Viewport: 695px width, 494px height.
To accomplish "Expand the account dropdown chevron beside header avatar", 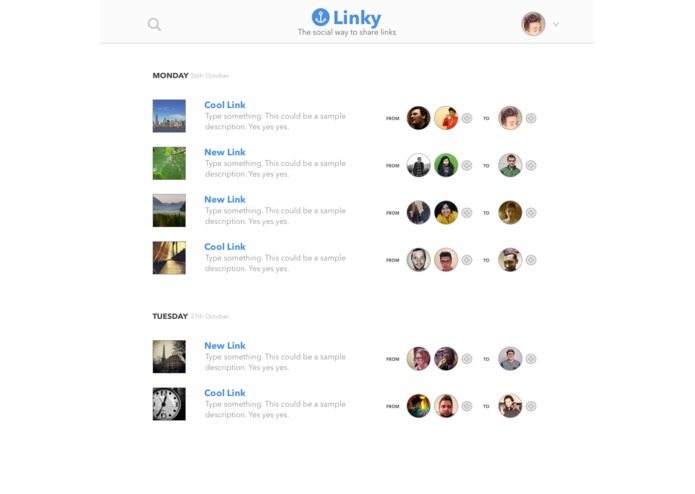I will coord(556,24).
